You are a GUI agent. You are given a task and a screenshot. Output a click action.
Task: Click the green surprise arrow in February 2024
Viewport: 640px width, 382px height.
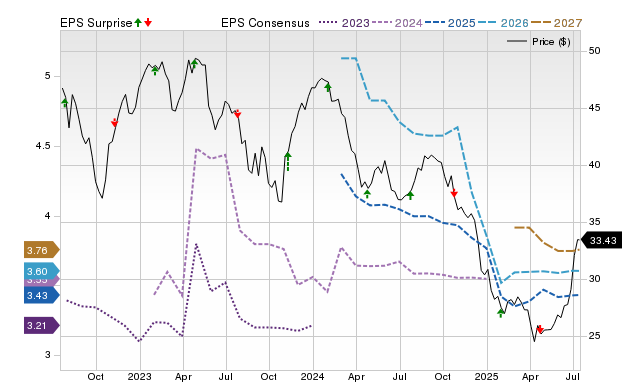pyautogui.click(x=328, y=87)
